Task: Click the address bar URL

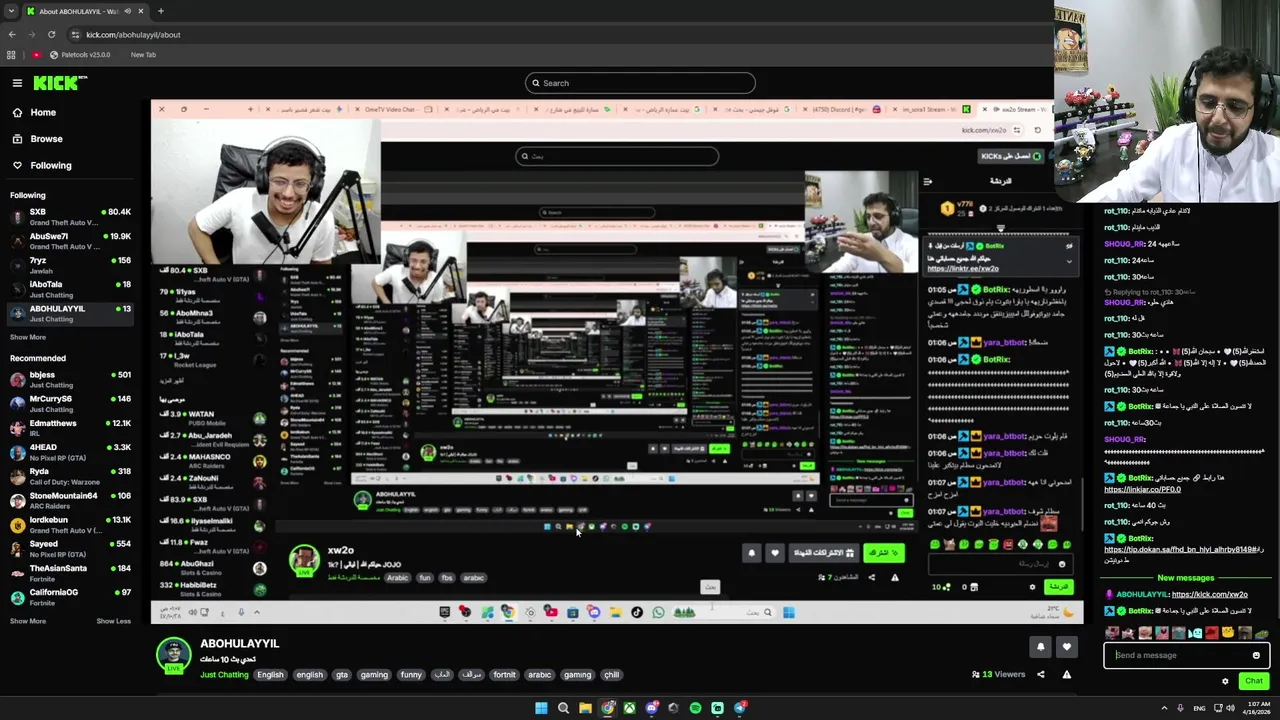Action: tap(133, 35)
